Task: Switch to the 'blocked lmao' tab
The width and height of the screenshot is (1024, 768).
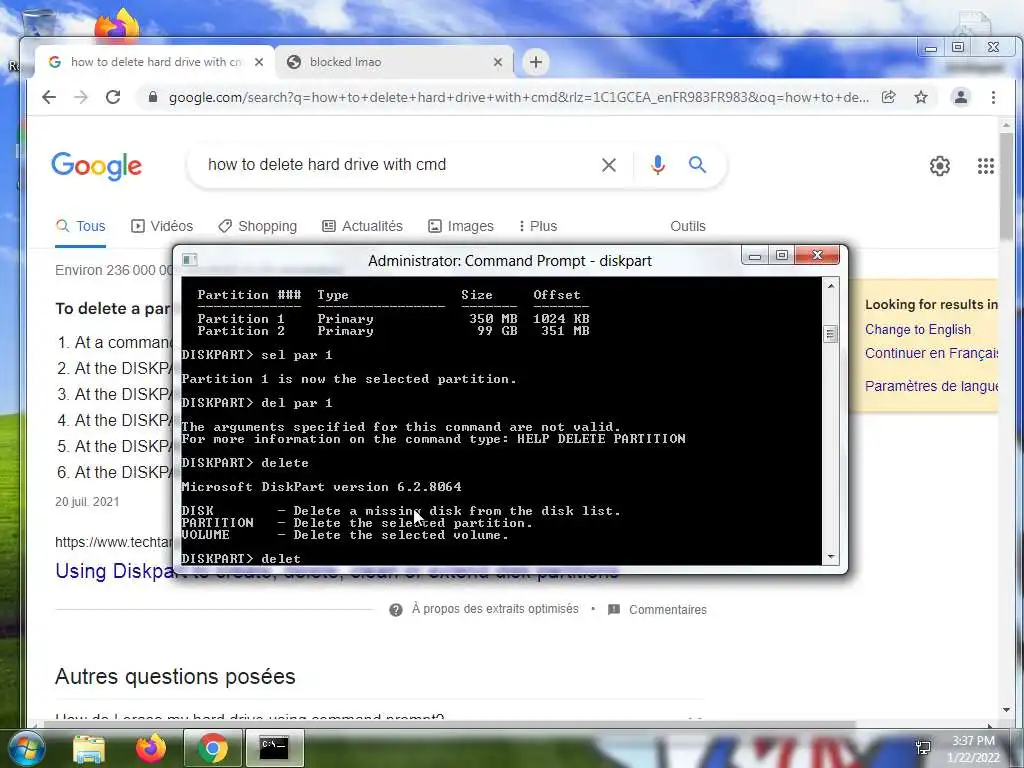Action: [394, 62]
